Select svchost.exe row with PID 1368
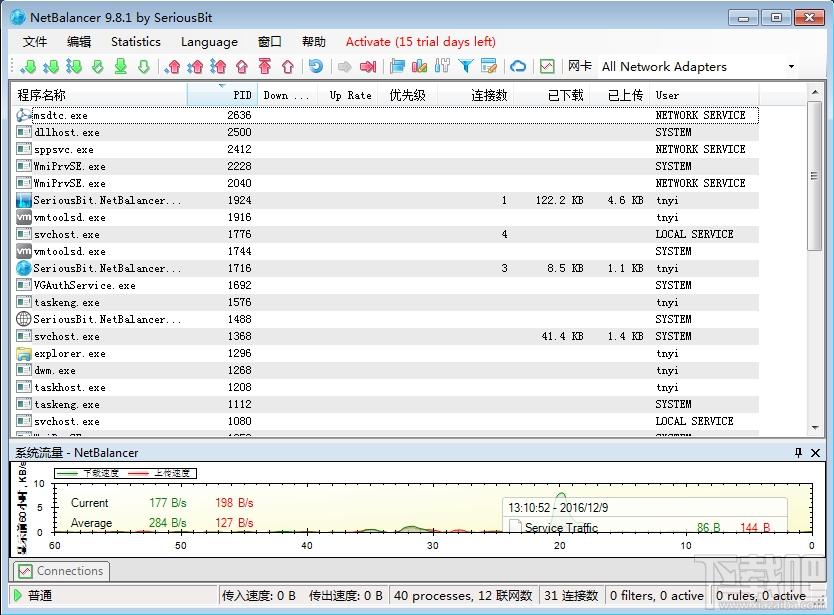 click(x=386, y=337)
